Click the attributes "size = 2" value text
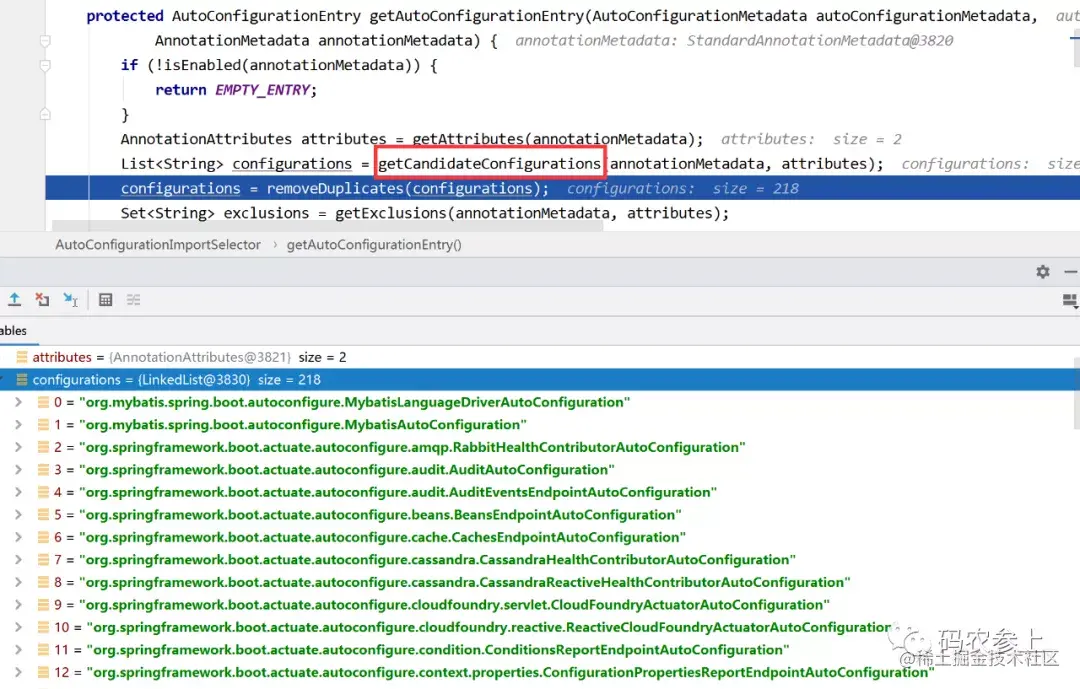 point(322,357)
